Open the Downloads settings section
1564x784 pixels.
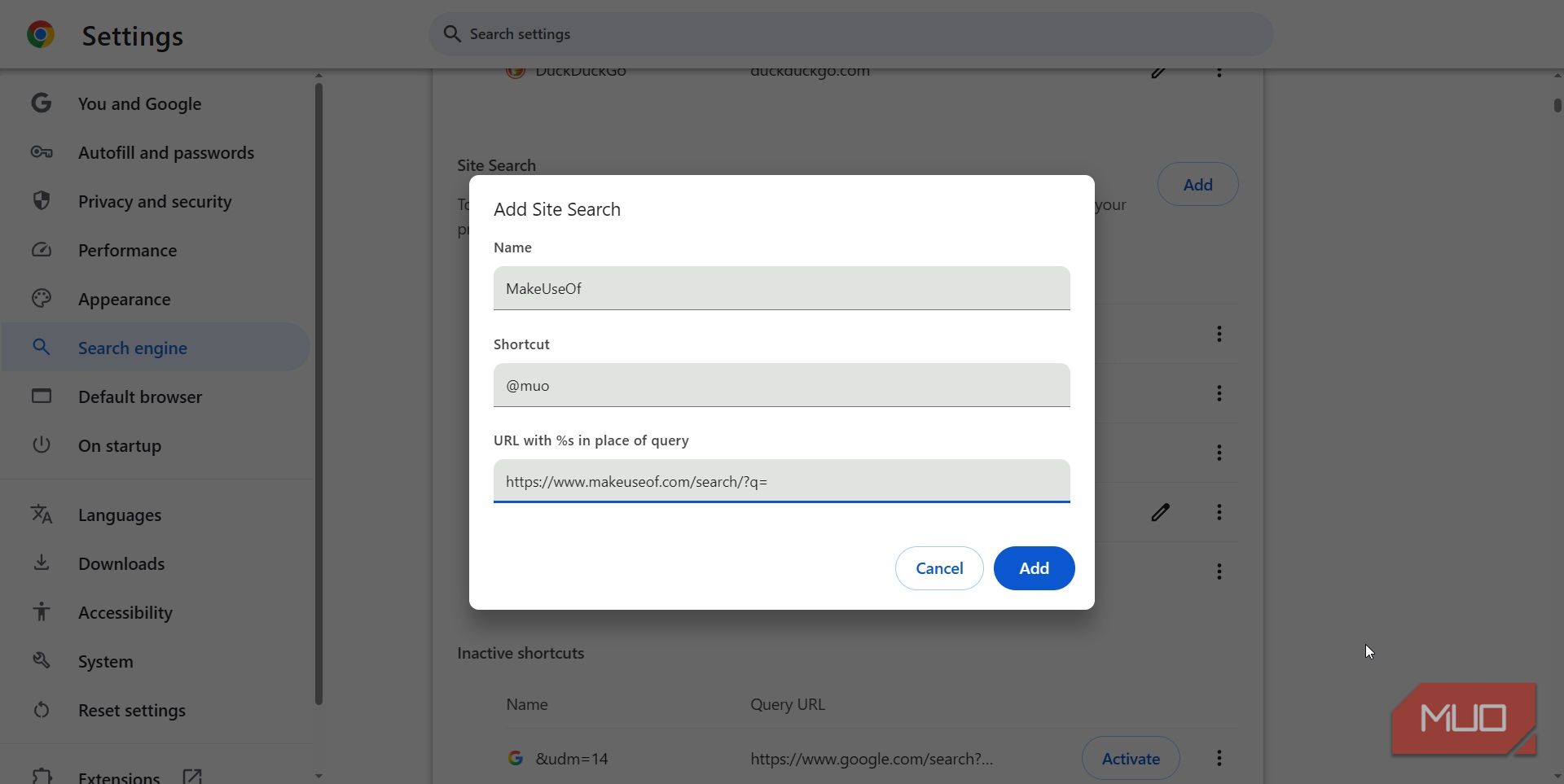(121, 563)
